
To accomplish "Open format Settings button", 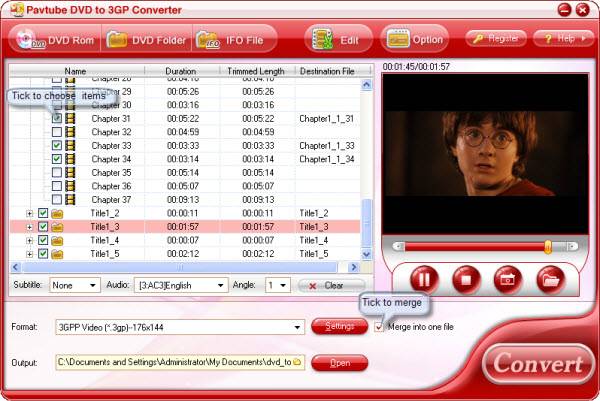I will [339, 326].
